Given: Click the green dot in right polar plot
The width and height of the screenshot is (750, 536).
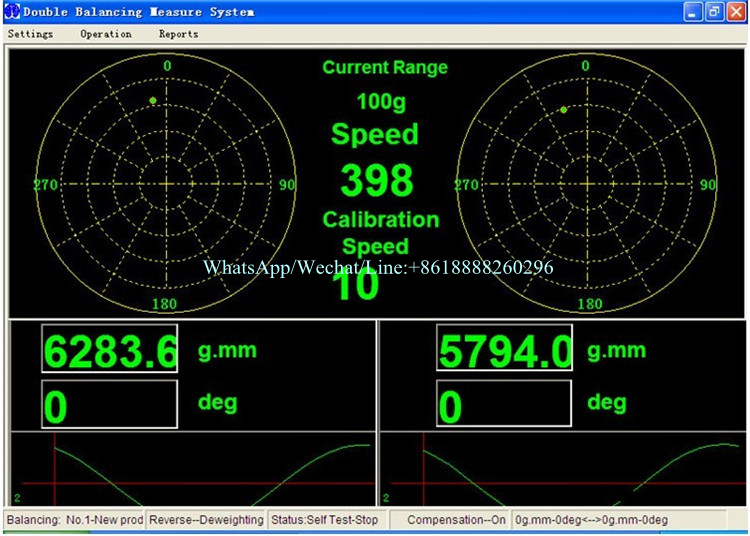Looking at the screenshot, I should (564, 109).
